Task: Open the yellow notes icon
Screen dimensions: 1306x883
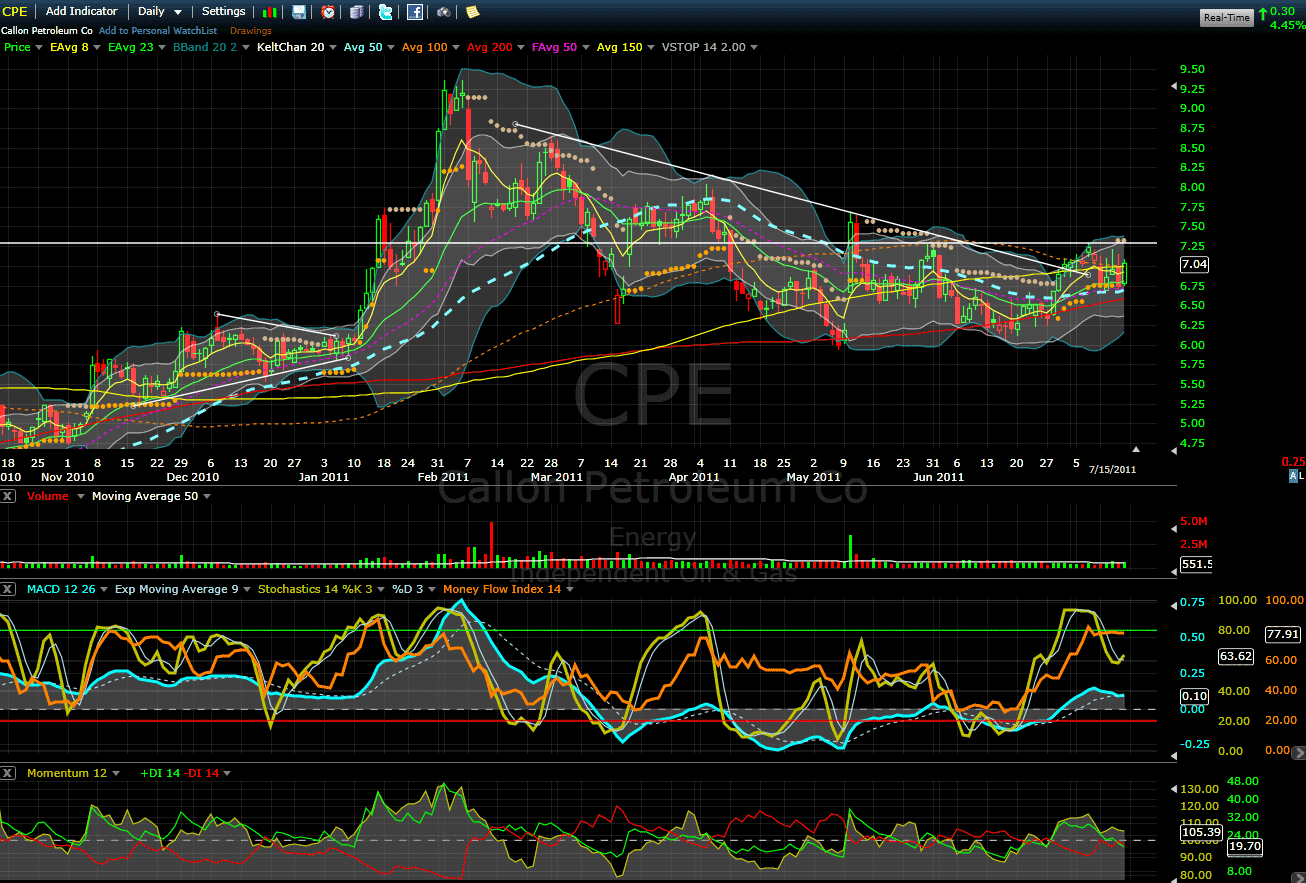Action: point(472,12)
